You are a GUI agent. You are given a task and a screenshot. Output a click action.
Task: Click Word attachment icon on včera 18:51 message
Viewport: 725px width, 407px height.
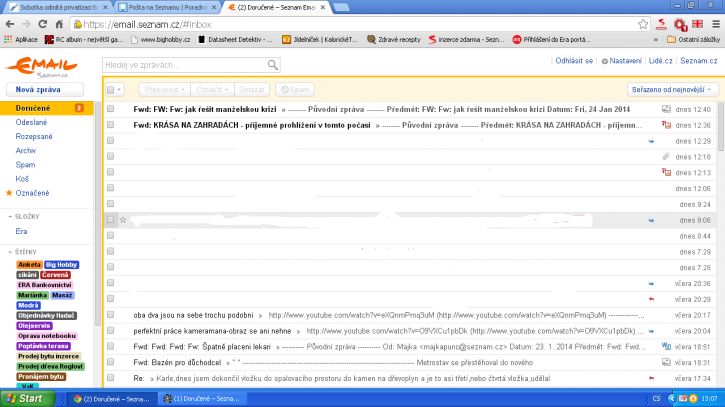pyautogui.click(x=666, y=346)
